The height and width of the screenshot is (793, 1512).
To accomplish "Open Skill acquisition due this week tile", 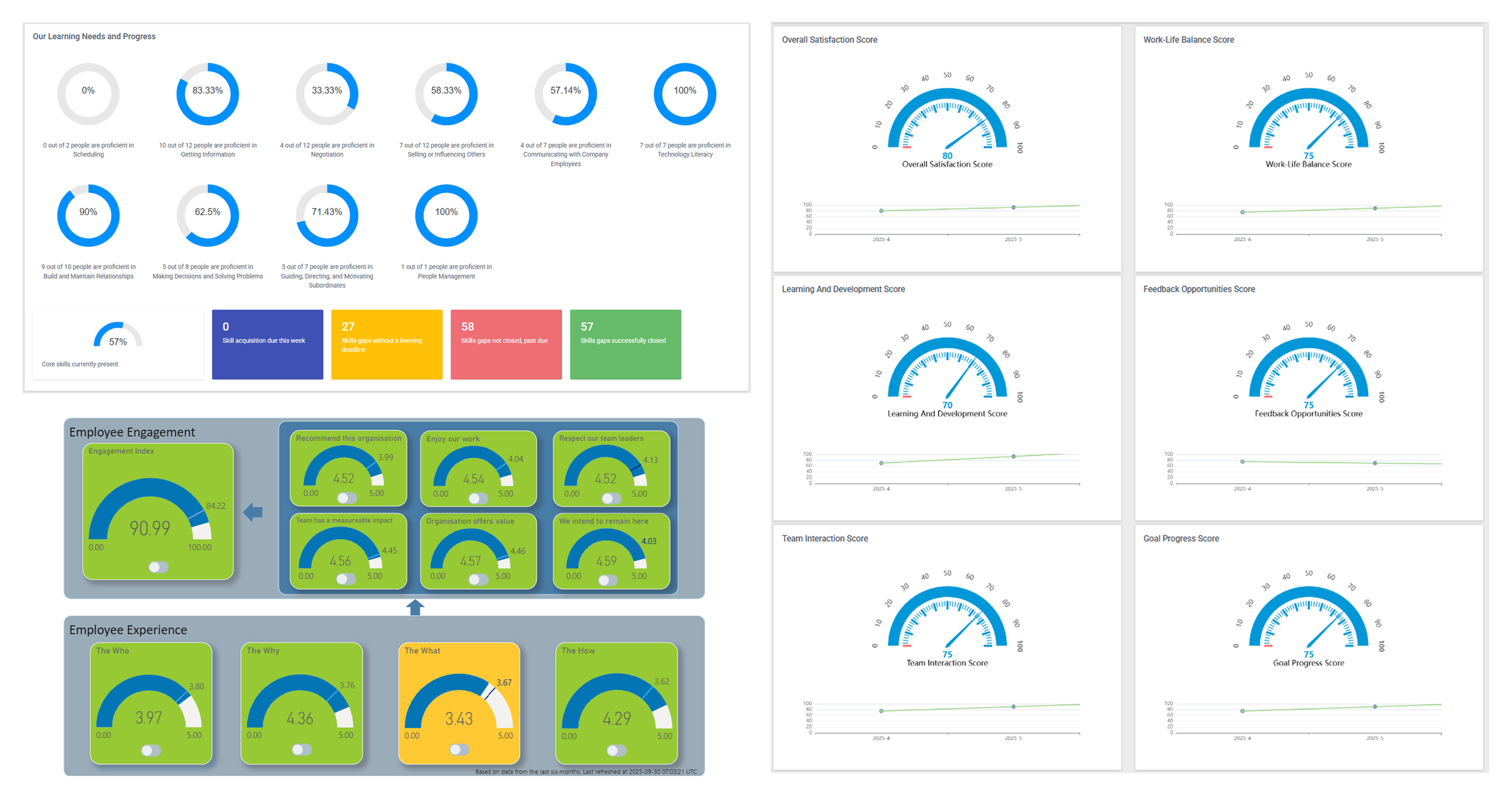I will [x=267, y=345].
